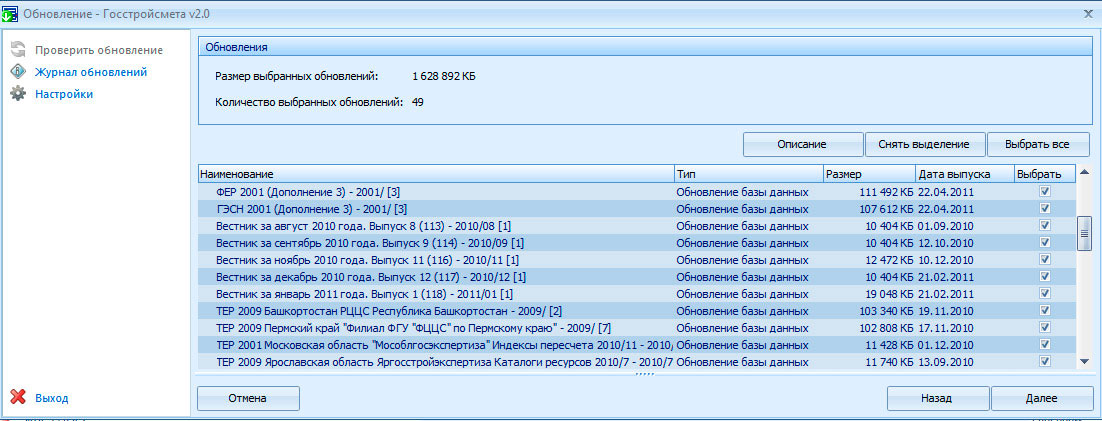Viewport: 1102px width, 421px height.
Task: Toggle checkbox for ГЭСН 2001 (Дополнение 3)
Action: pos(1045,209)
